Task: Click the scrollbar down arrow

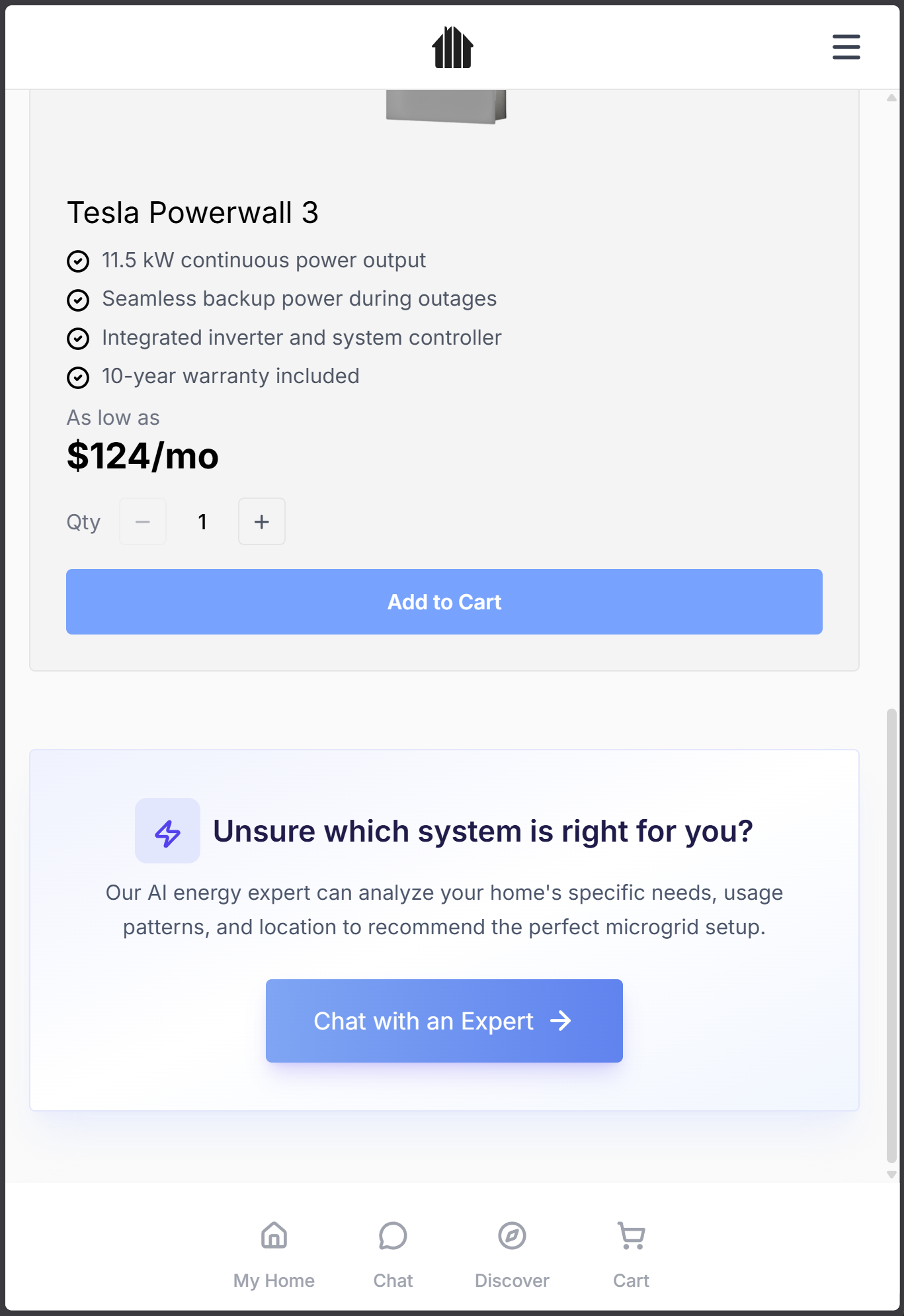Action: click(x=891, y=1175)
